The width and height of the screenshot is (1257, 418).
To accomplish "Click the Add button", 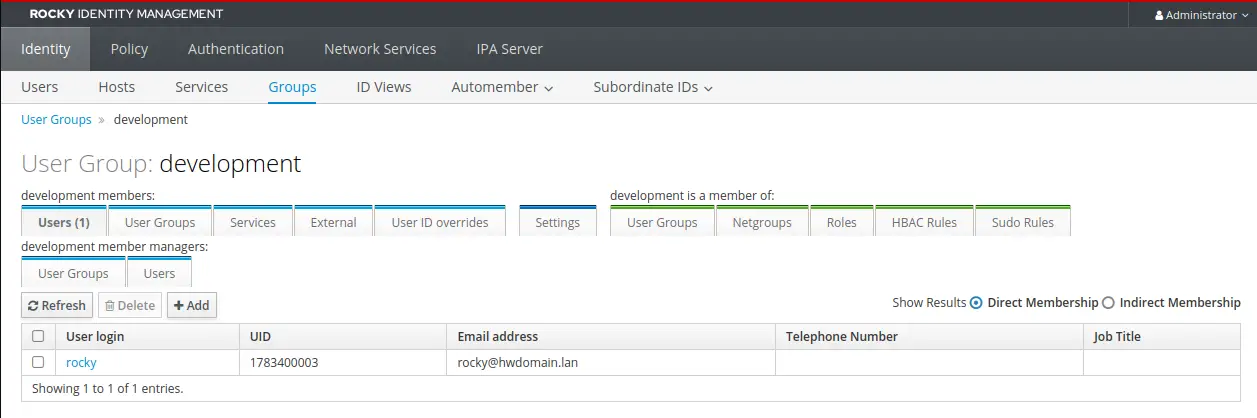I will tap(191, 305).
